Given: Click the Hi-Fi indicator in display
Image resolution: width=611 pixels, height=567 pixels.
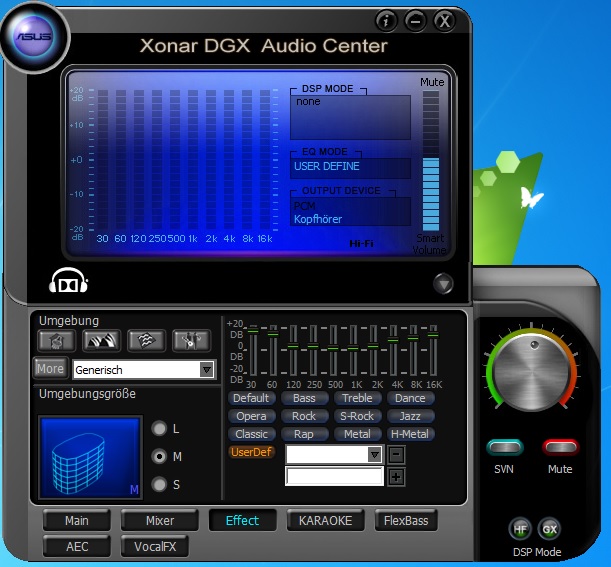Looking at the screenshot, I should point(361,244).
